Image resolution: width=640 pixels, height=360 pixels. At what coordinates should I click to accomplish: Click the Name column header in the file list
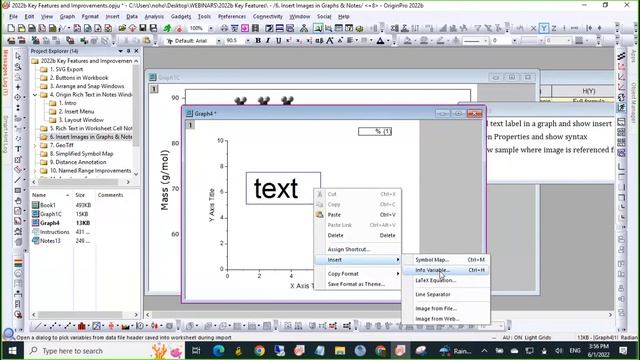51,195
